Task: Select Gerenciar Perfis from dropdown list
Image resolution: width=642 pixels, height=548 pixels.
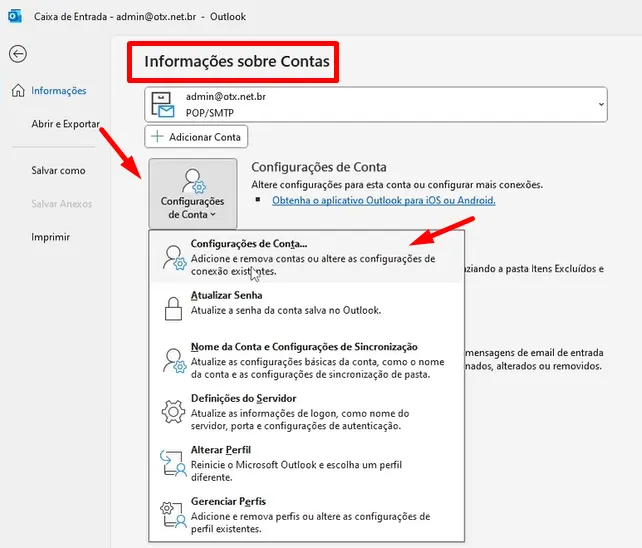Action: pos(228,502)
